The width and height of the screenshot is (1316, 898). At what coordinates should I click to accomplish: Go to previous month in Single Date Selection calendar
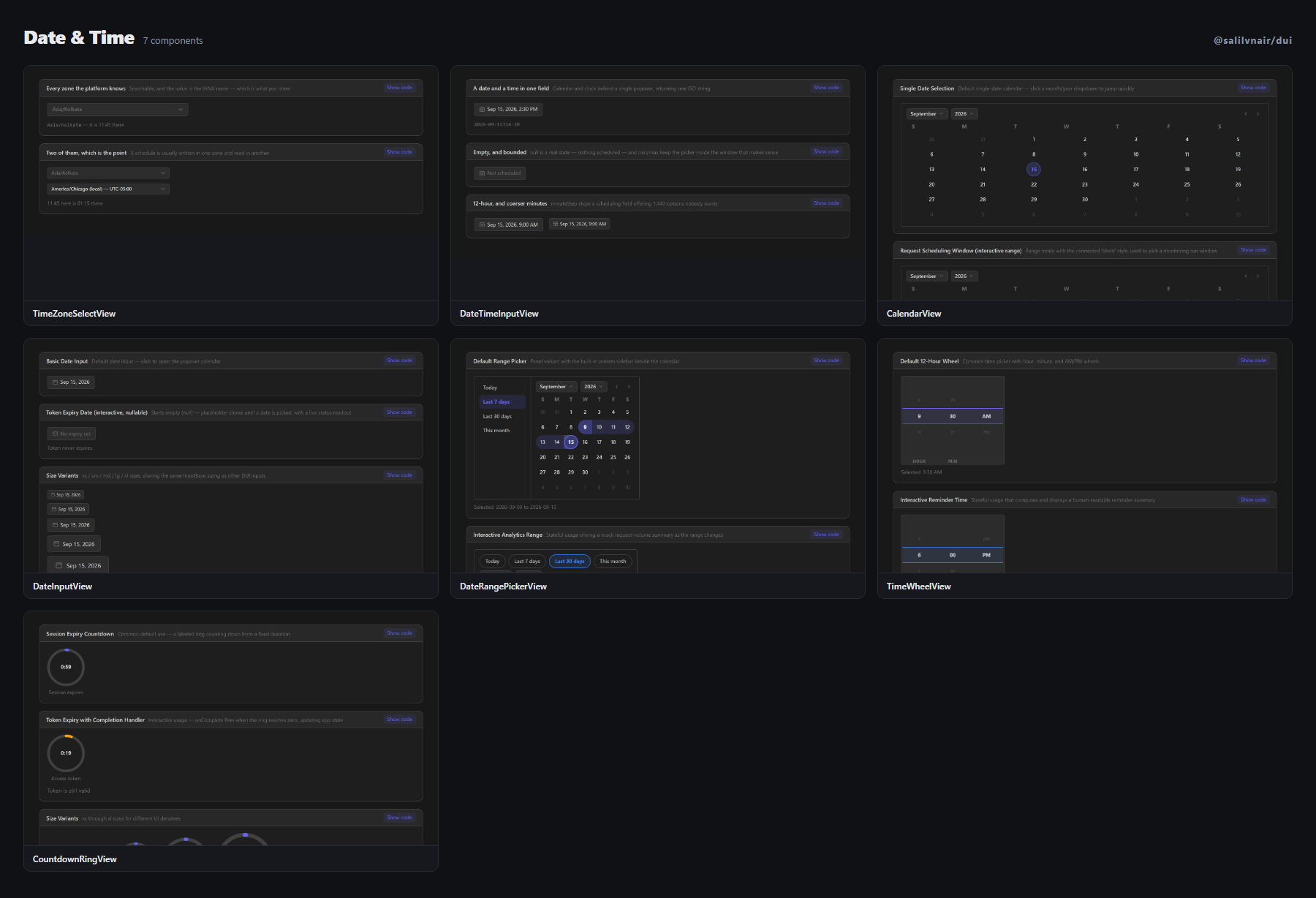[x=1246, y=114]
